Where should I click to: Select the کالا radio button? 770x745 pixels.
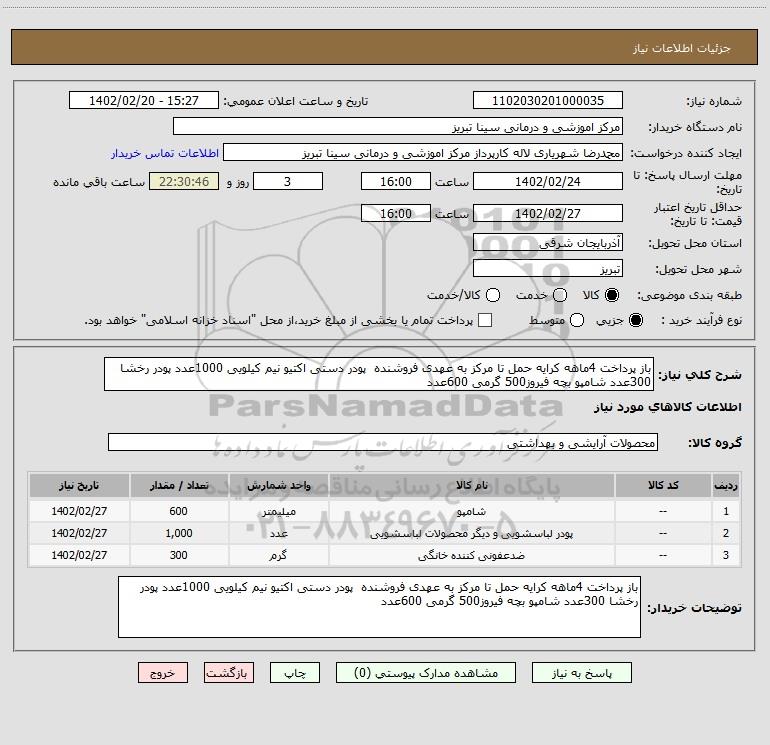[x=612, y=295]
